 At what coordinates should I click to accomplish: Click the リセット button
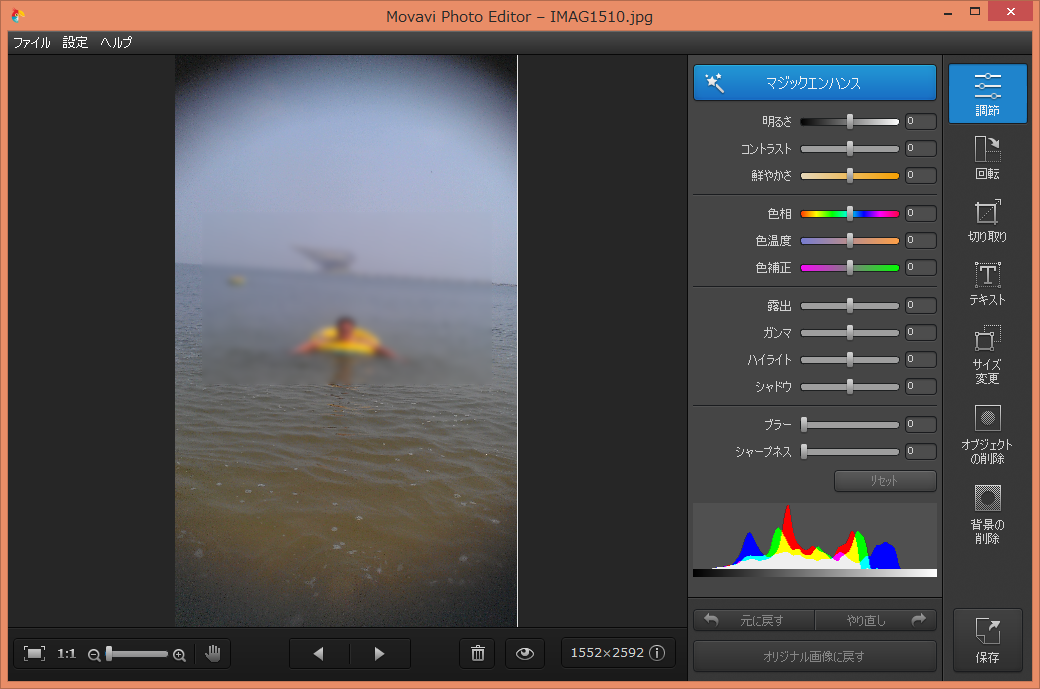885,481
